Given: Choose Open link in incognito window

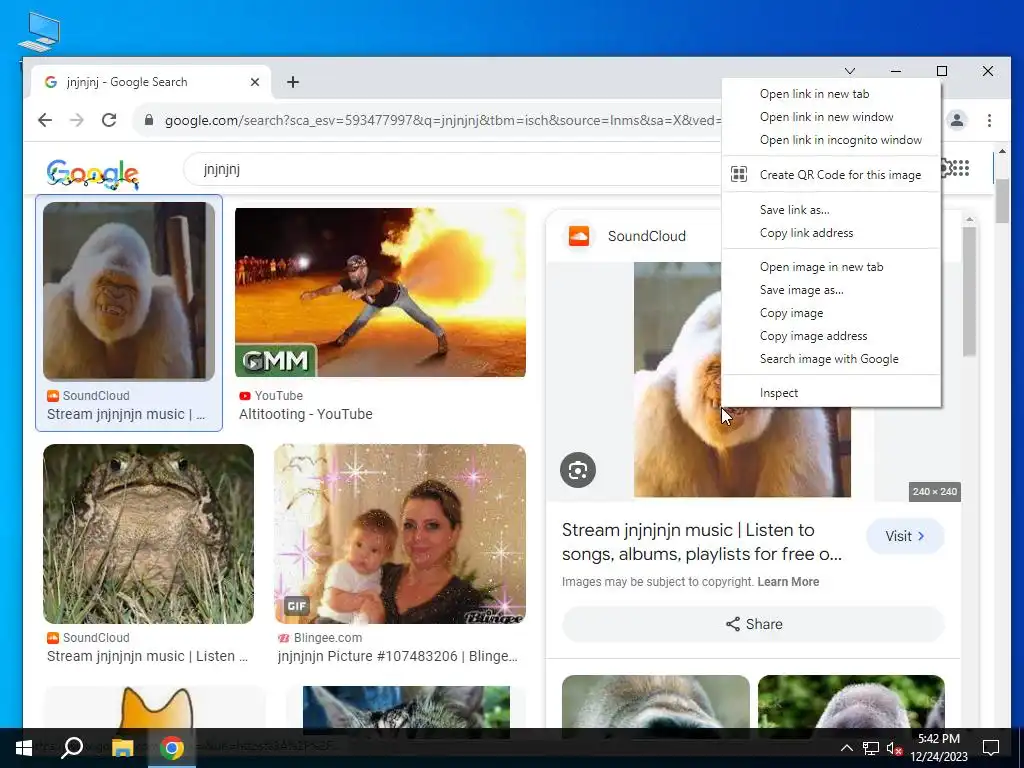Looking at the screenshot, I should click(831, 140).
